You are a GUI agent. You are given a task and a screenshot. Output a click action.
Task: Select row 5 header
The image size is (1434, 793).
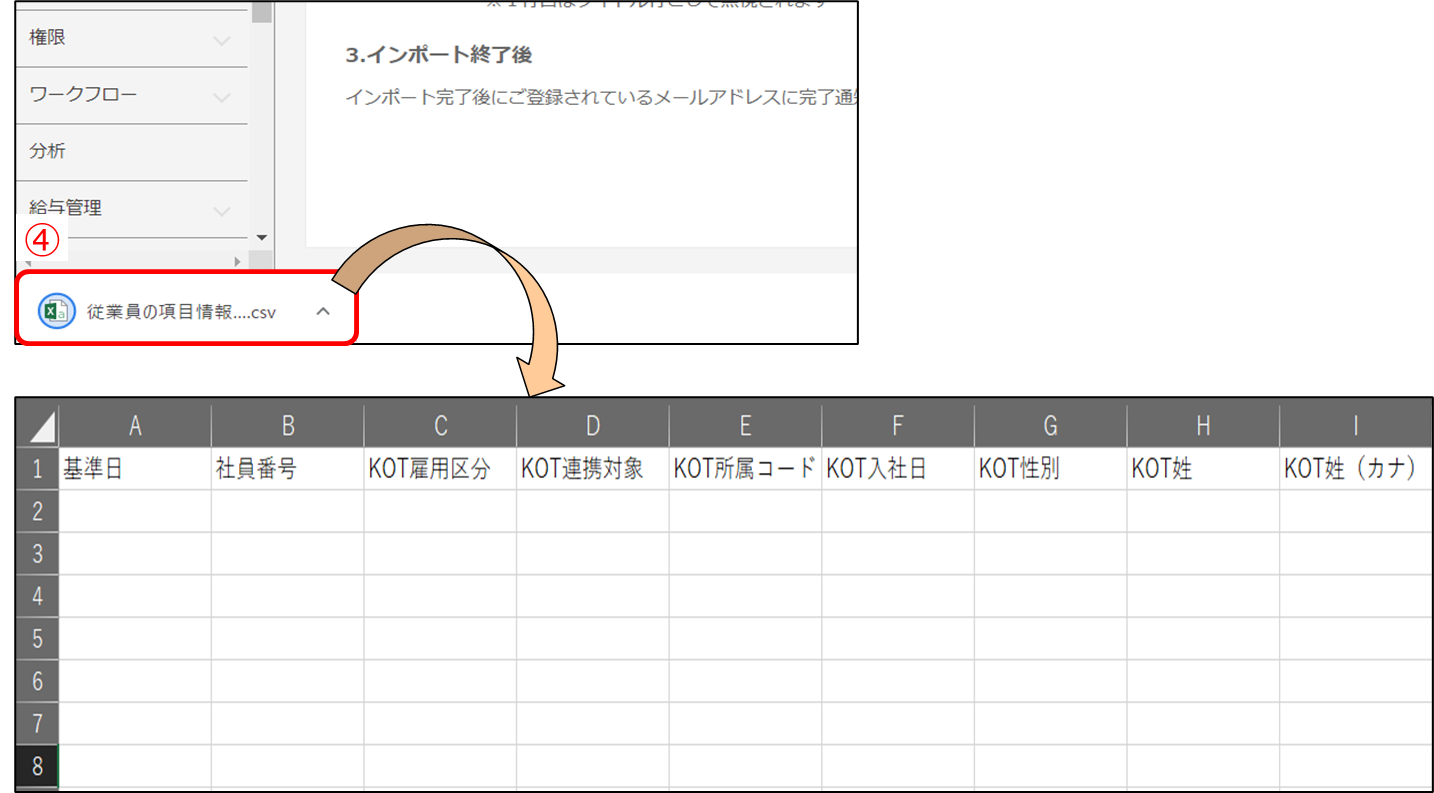pos(37,638)
